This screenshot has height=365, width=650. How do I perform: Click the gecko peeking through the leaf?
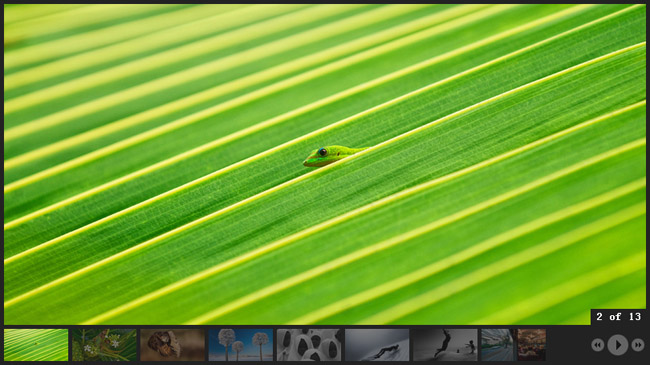pos(334,156)
